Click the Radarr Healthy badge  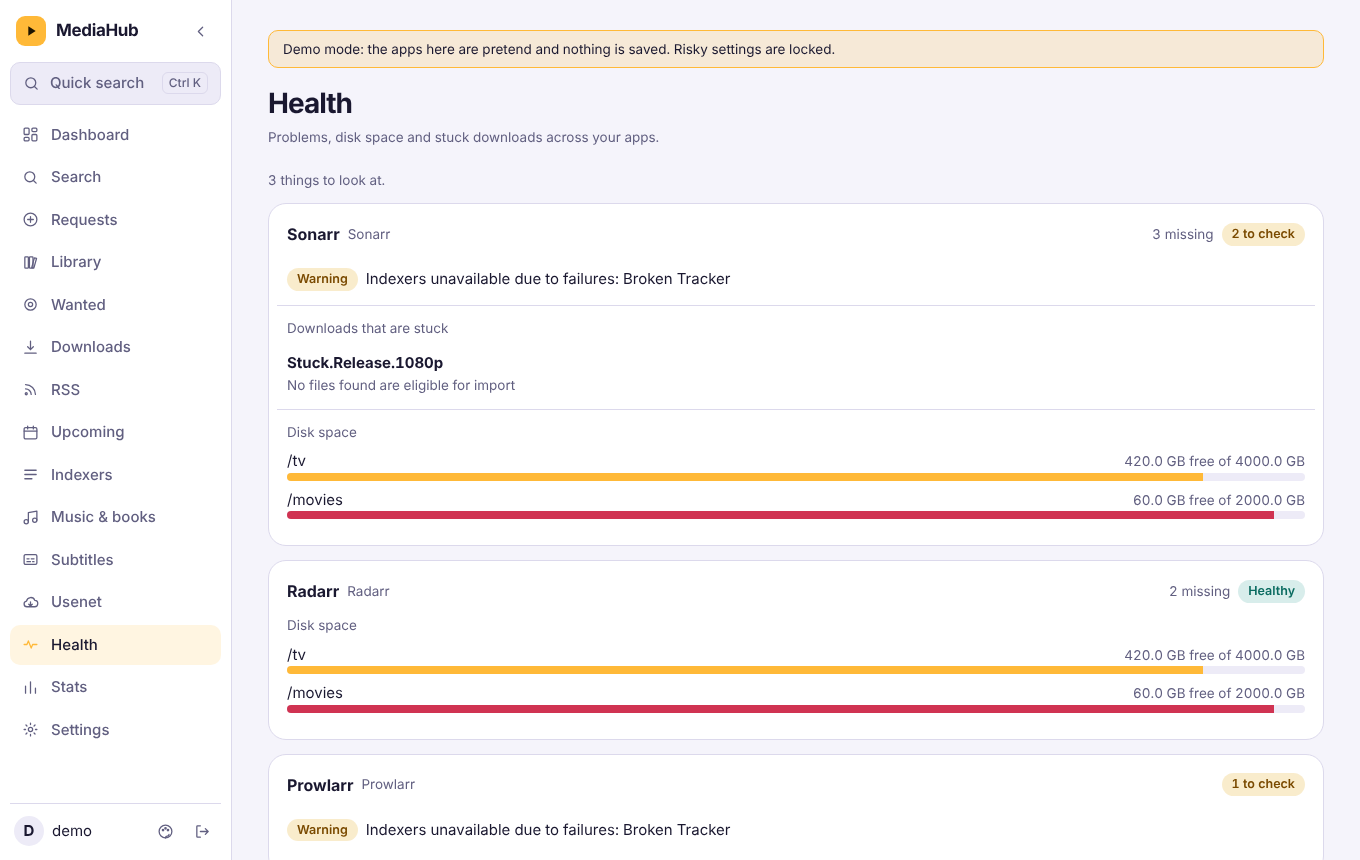coord(1271,591)
